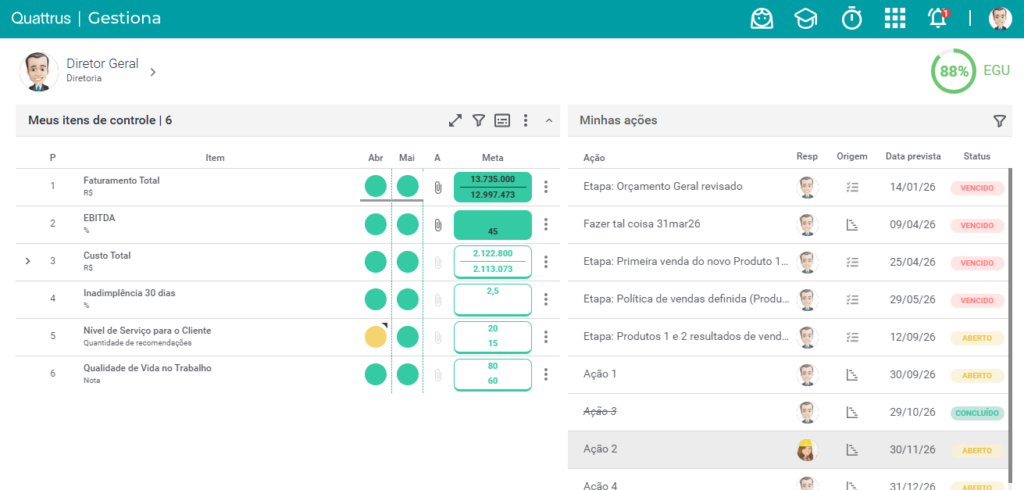Expand Diretor Geral chevron arrow
The image size is (1024, 490).
pos(153,72)
